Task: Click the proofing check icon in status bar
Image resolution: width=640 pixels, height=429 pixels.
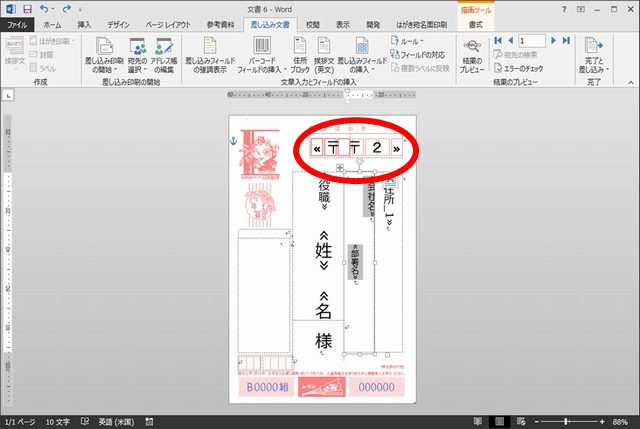Action: click(x=84, y=421)
